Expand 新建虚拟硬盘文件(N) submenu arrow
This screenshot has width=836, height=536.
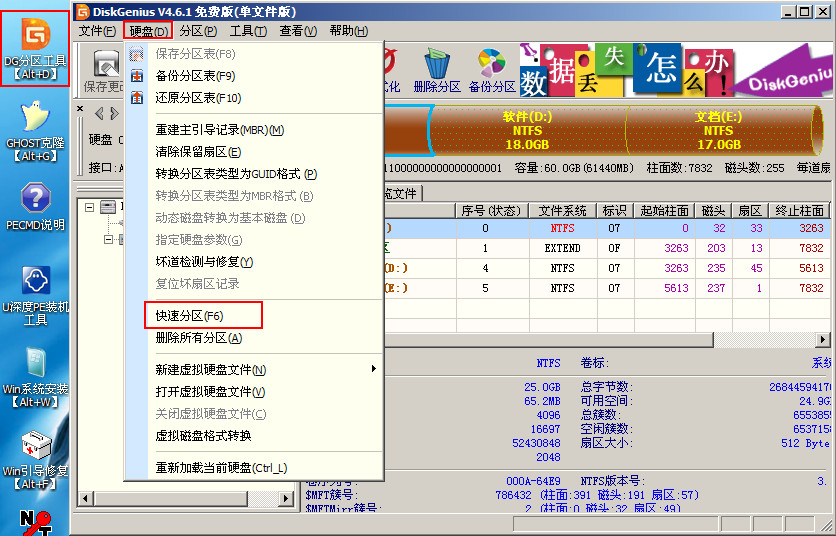374,369
